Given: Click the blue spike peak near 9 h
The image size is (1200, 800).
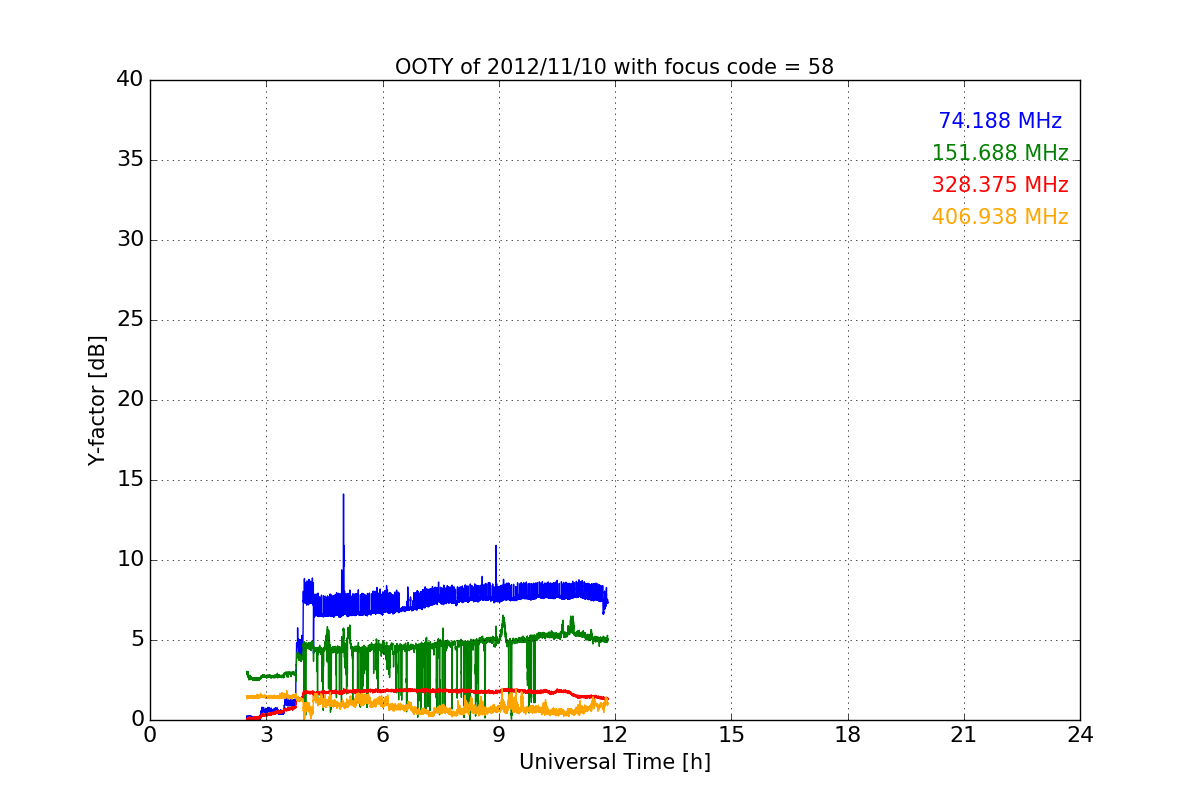Looking at the screenshot, I should point(496,548).
